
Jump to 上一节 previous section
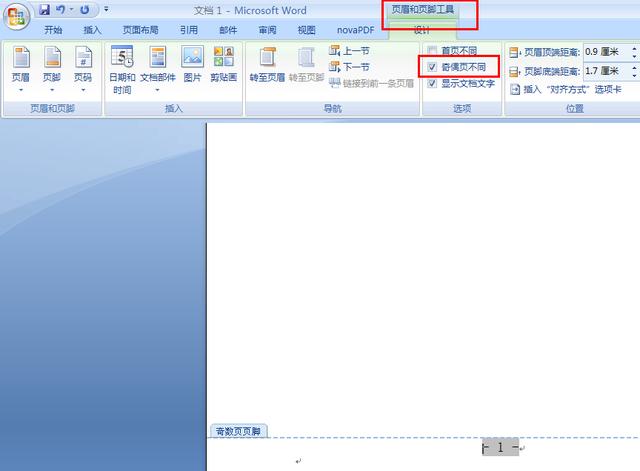pos(349,51)
